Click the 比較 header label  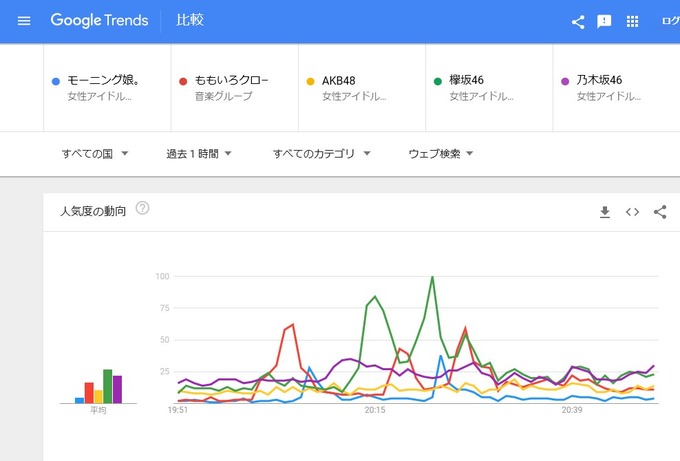tap(189, 21)
